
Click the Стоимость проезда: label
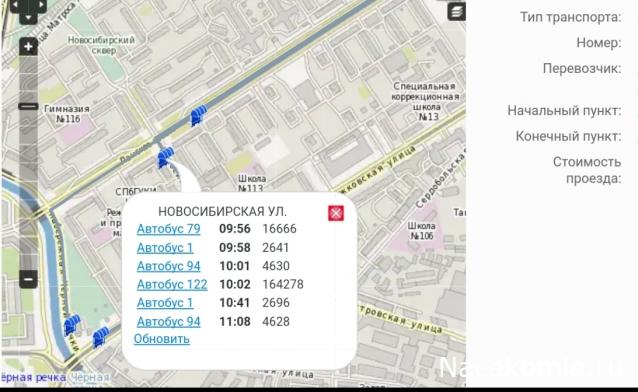(587, 170)
